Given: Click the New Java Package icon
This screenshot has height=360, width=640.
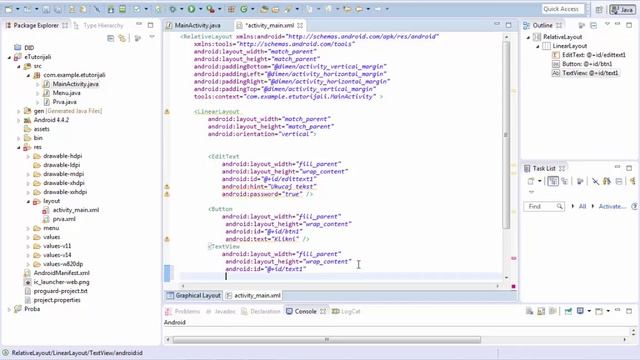Looking at the screenshot, I should [x=231, y=9].
